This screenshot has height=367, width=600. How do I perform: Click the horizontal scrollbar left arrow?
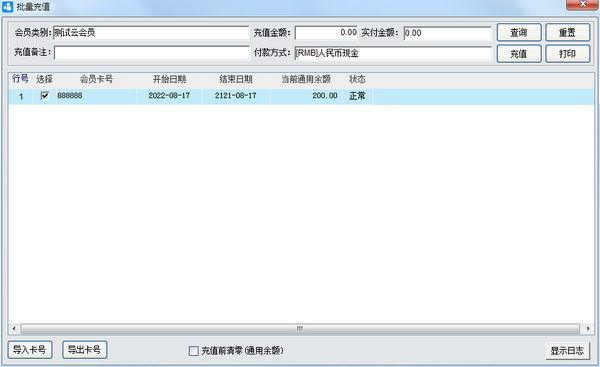pos(14,329)
